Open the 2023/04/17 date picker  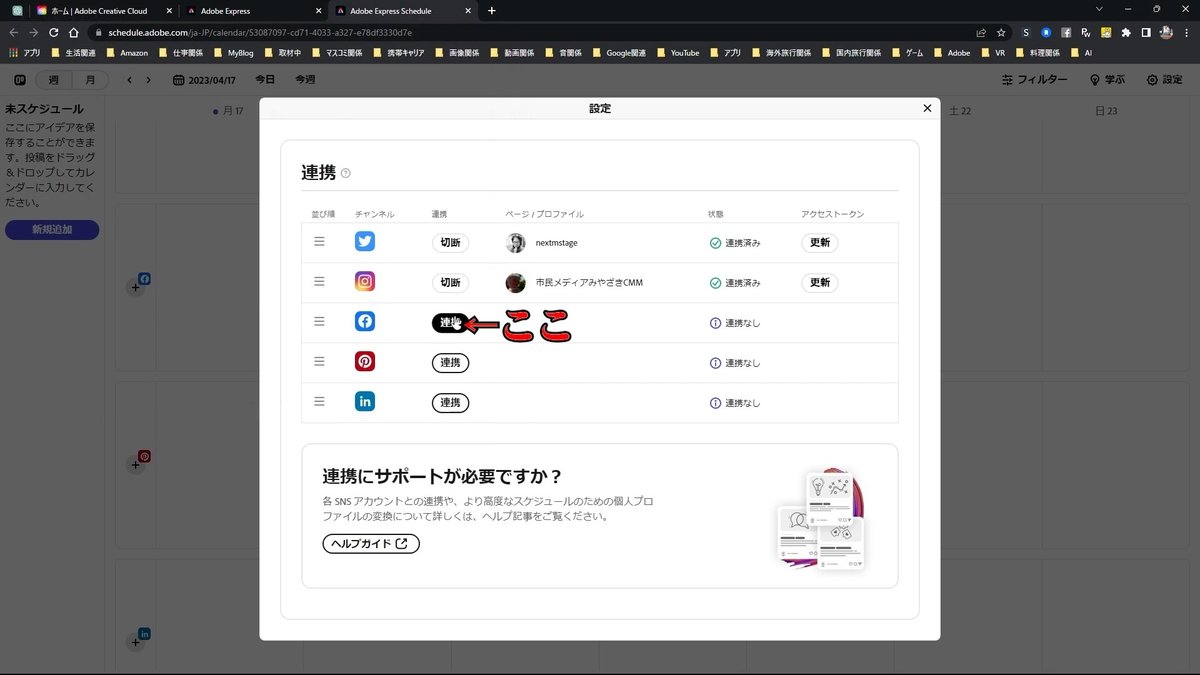pyautogui.click(x=205, y=80)
